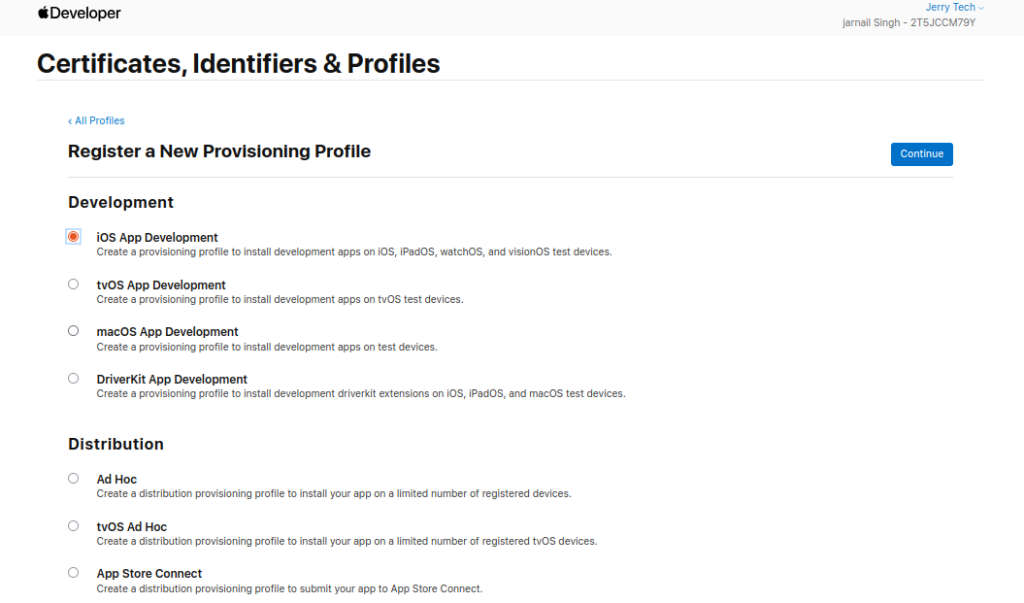
Task: Click the blue Continue button
Action: 921,154
